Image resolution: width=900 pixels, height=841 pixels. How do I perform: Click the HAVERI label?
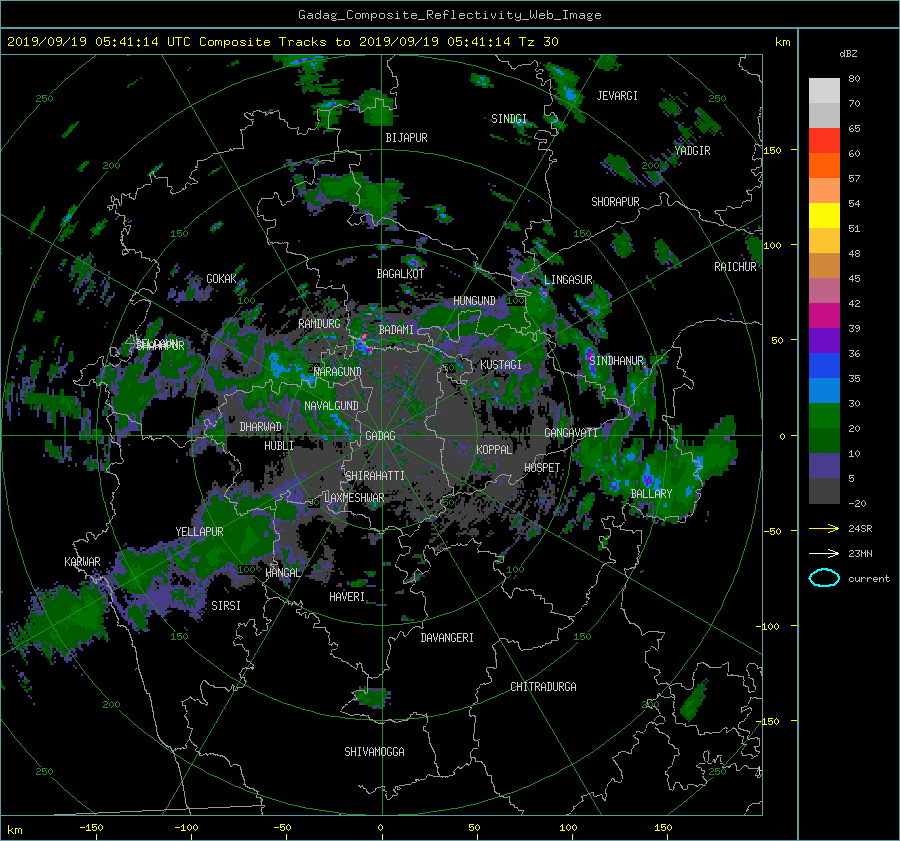(347, 597)
